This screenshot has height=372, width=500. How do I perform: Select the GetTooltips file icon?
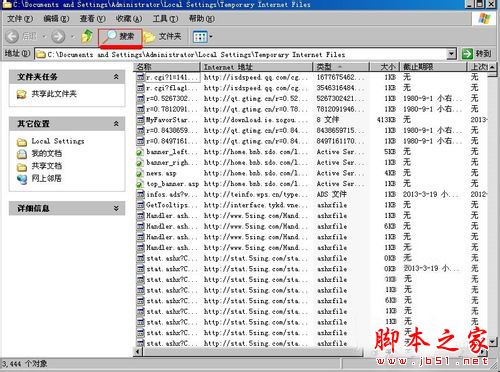tap(140, 205)
